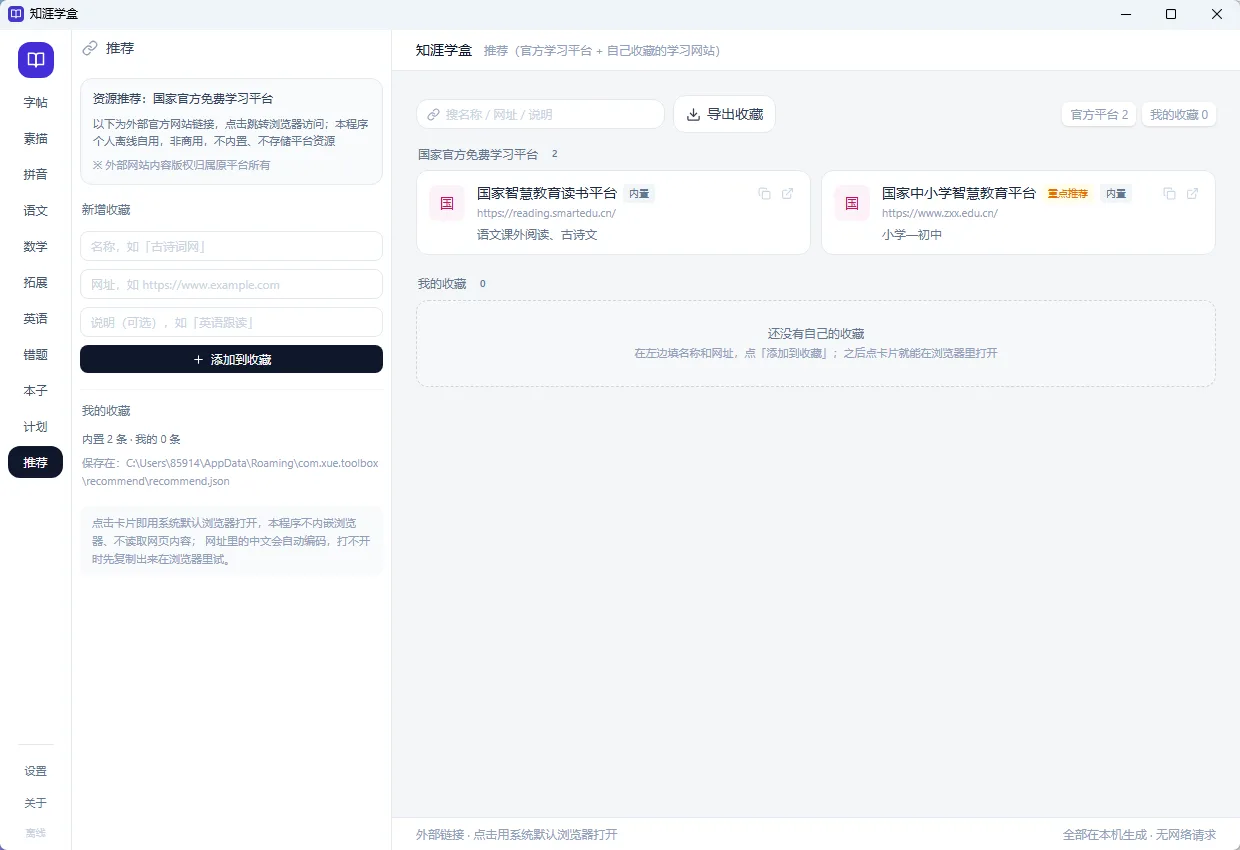Click the 国家智慧教育读书平台 card title

coord(547,193)
